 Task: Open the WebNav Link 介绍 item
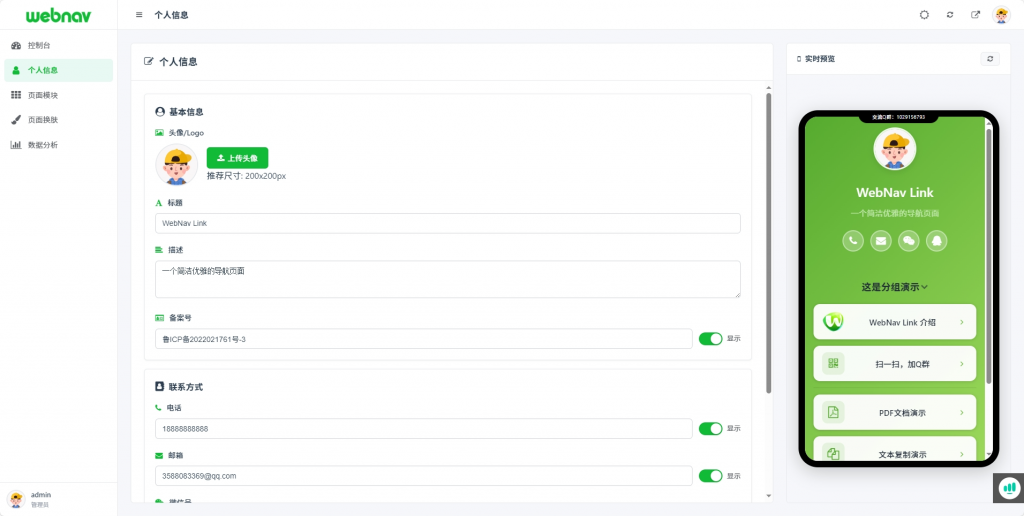click(895, 322)
